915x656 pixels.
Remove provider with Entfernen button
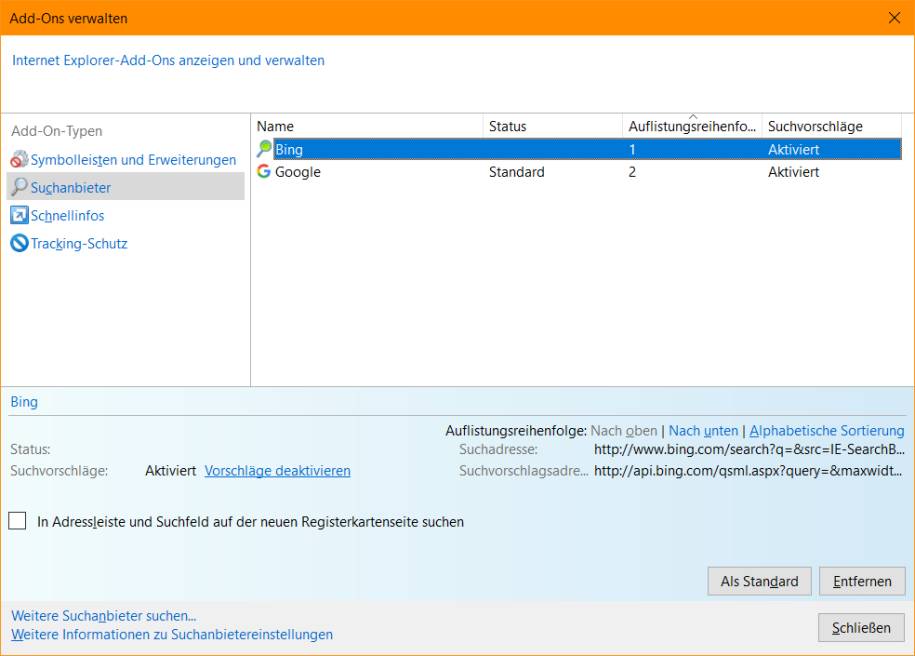[862, 581]
